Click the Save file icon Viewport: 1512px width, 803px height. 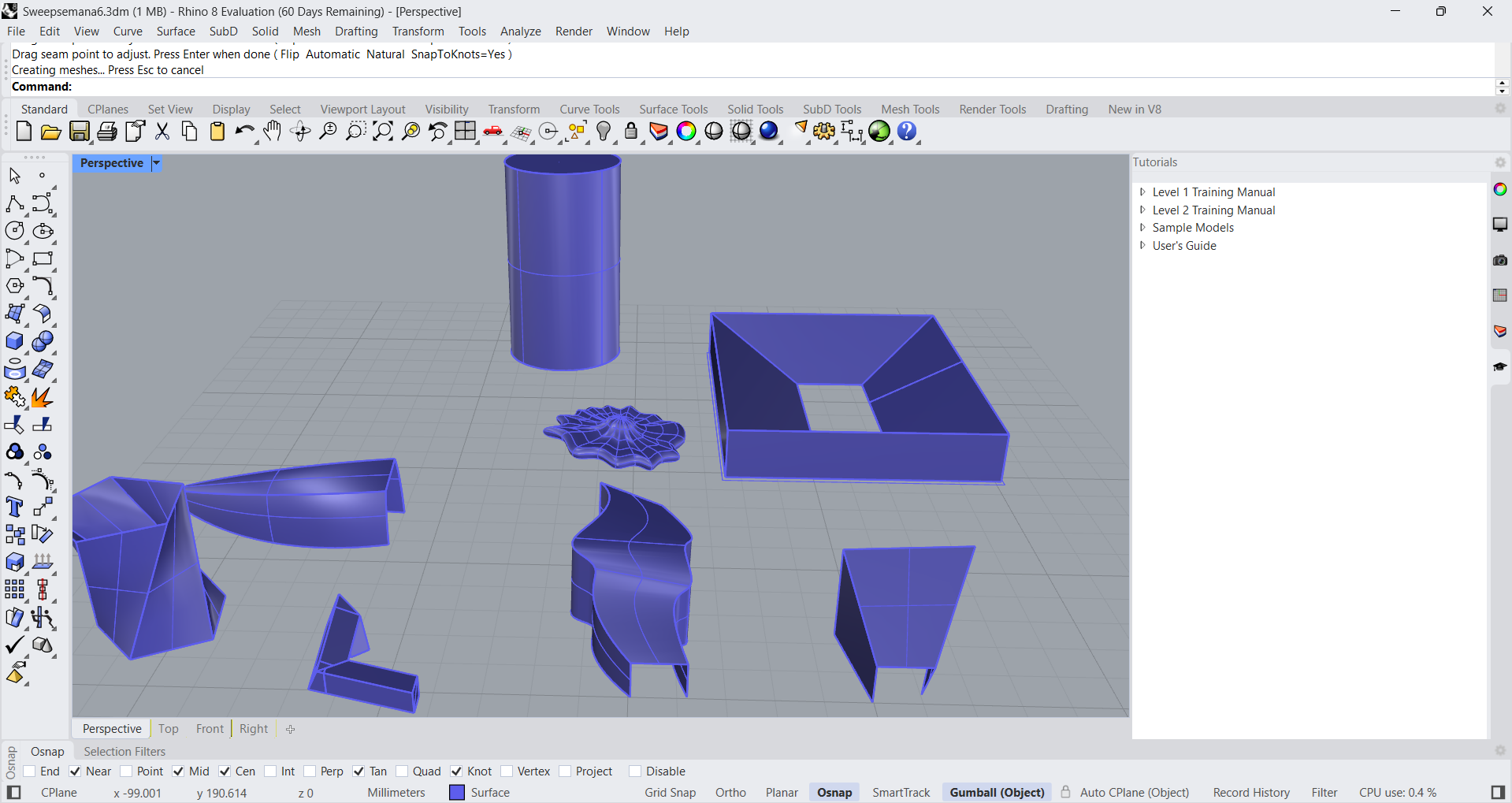(x=80, y=132)
